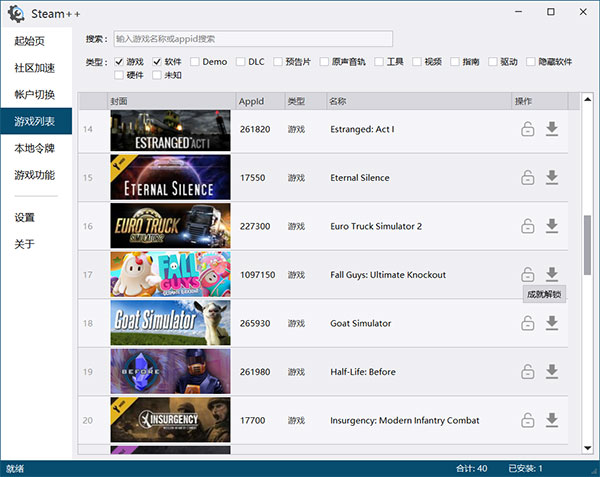Click unlock icon for Goat Simulator
The image size is (600, 477).
coord(527,323)
